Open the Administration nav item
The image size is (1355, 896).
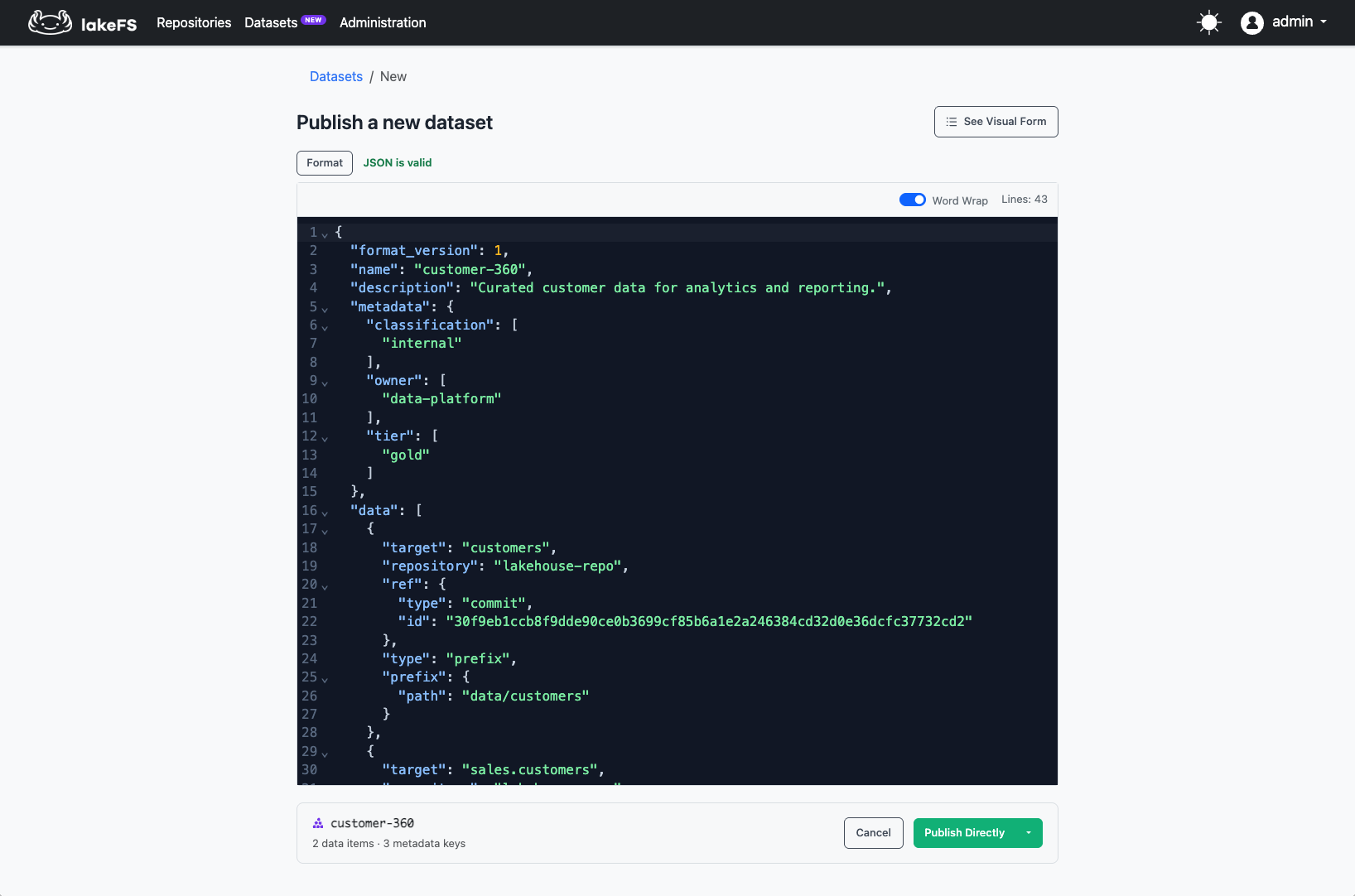[x=383, y=22]
